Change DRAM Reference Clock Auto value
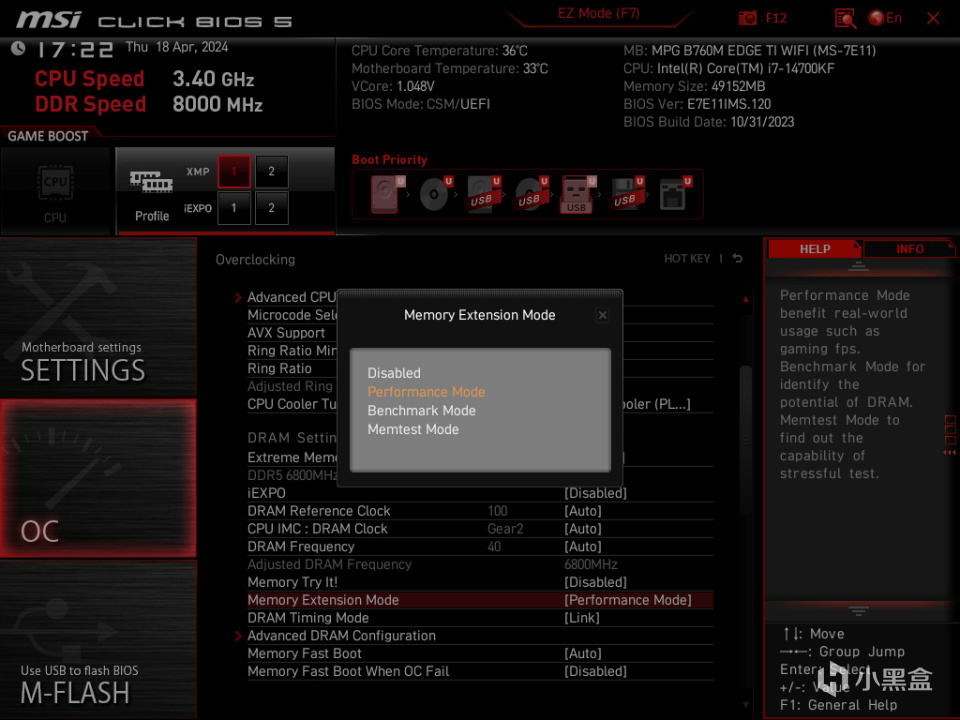This screenshot has height=720, width=960. pos(583,511)
